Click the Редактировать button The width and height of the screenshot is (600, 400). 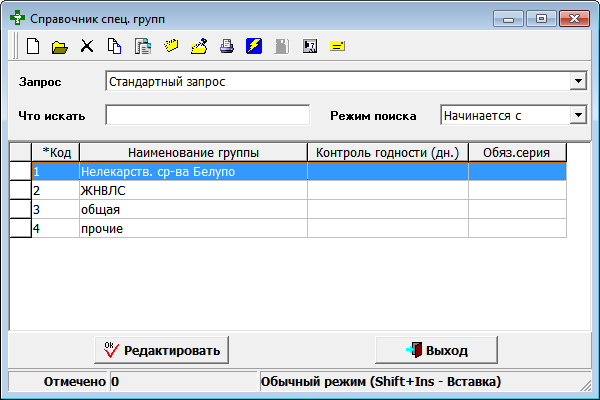[x=161, y=350]
